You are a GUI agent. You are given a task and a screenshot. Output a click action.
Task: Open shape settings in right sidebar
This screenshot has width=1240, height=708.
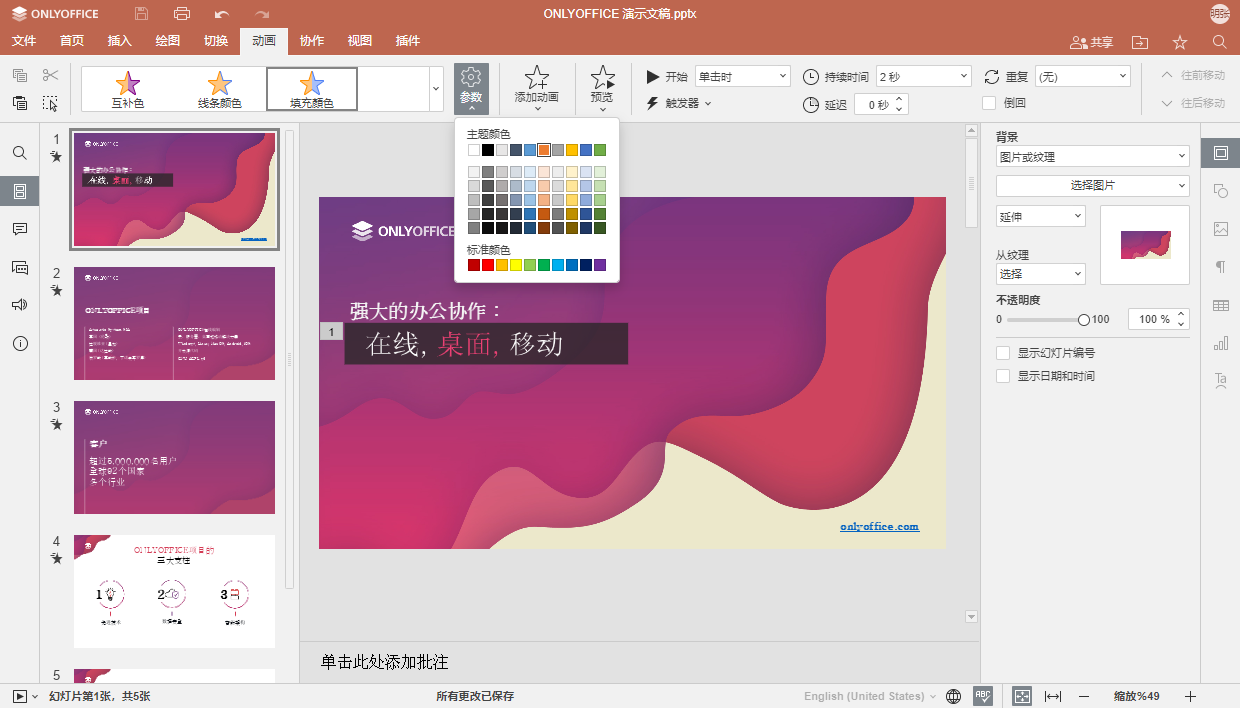pyautogui.click(x=1220, y=191)
